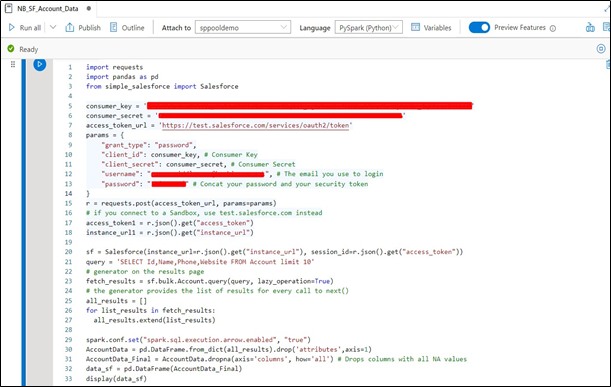Open the Variables pane
The height and width of the screenshot is (387, 611).
click(431, 28)
